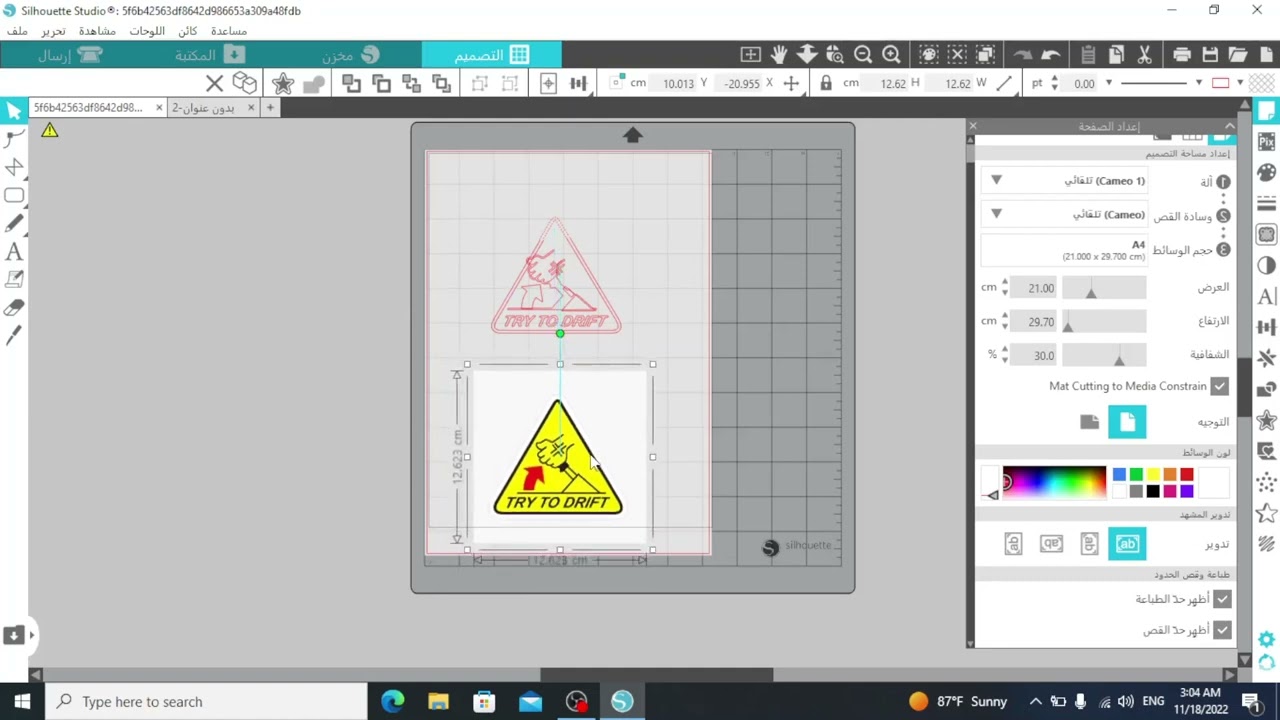Switch to the Store tab

pyautogui.click(x=351, y=55)
